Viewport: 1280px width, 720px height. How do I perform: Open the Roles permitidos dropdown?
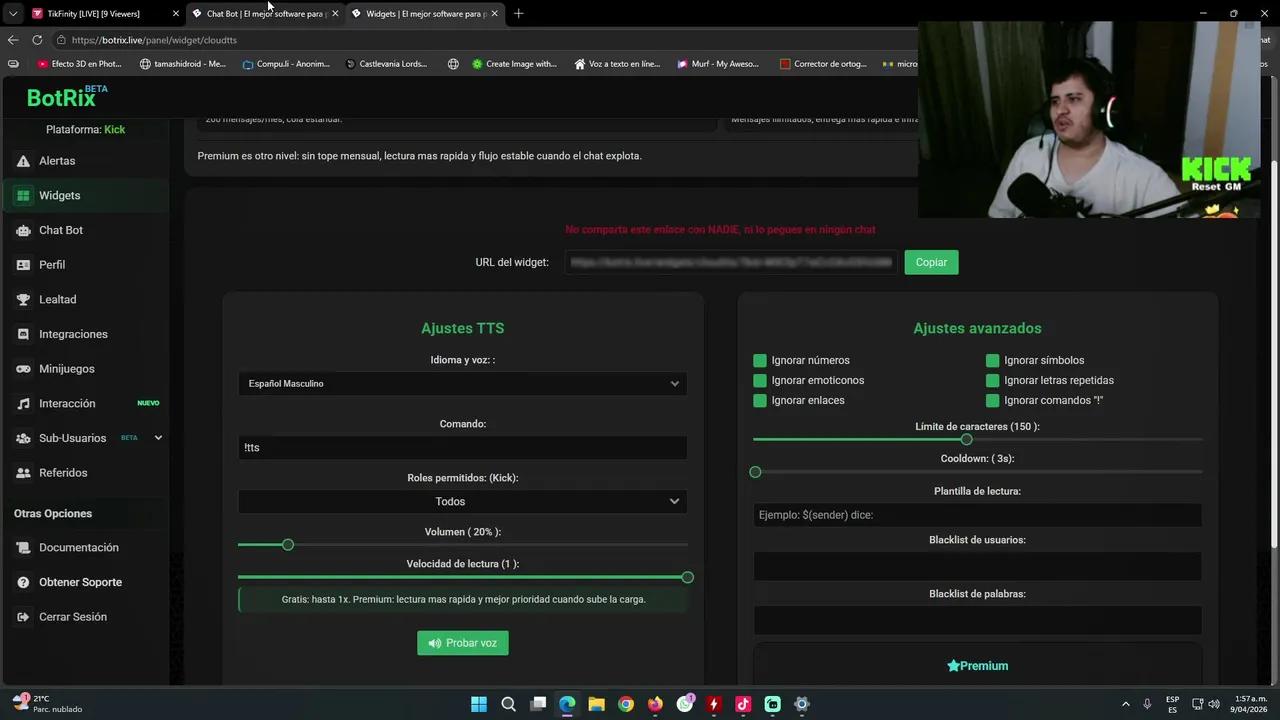pyautogui.click(x=463, y=502)
